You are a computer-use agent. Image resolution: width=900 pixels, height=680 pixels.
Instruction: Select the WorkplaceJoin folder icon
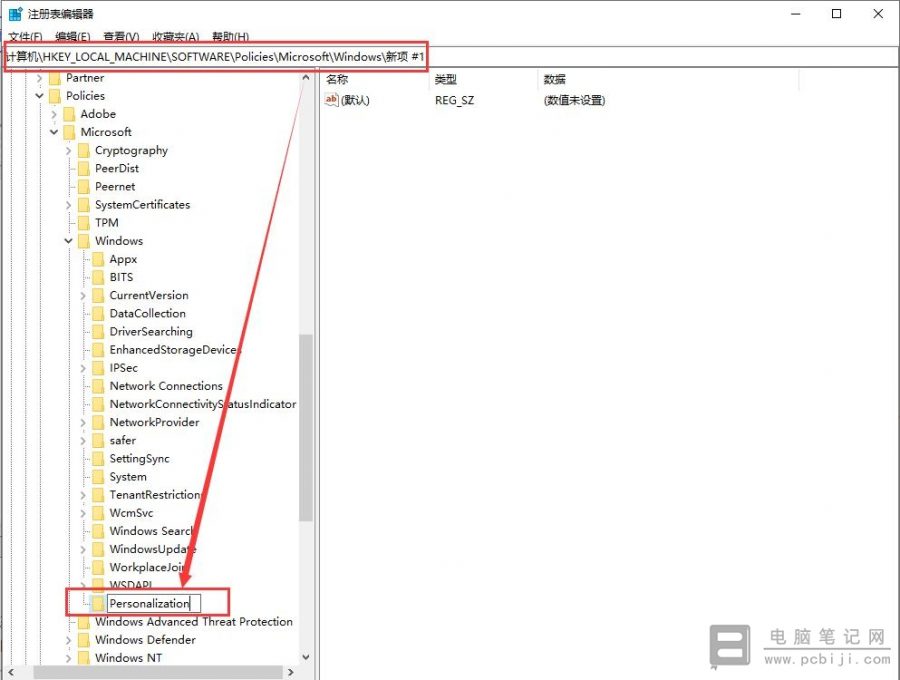[99, 567]
